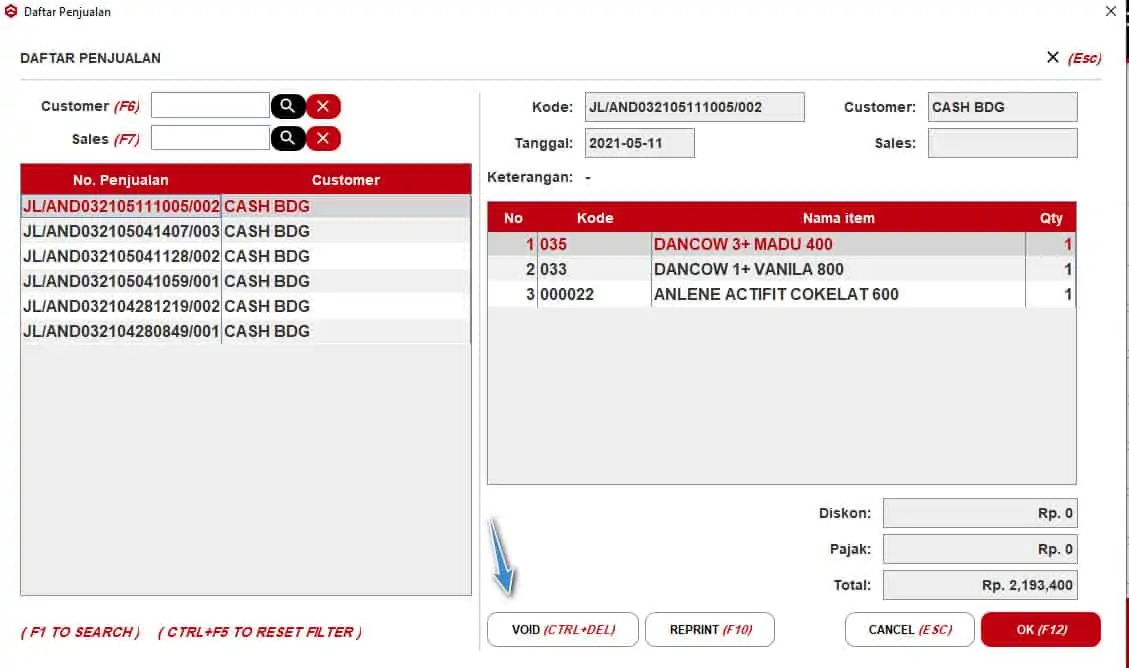Click the app logo icon in title bar

[x=11, y=12]
